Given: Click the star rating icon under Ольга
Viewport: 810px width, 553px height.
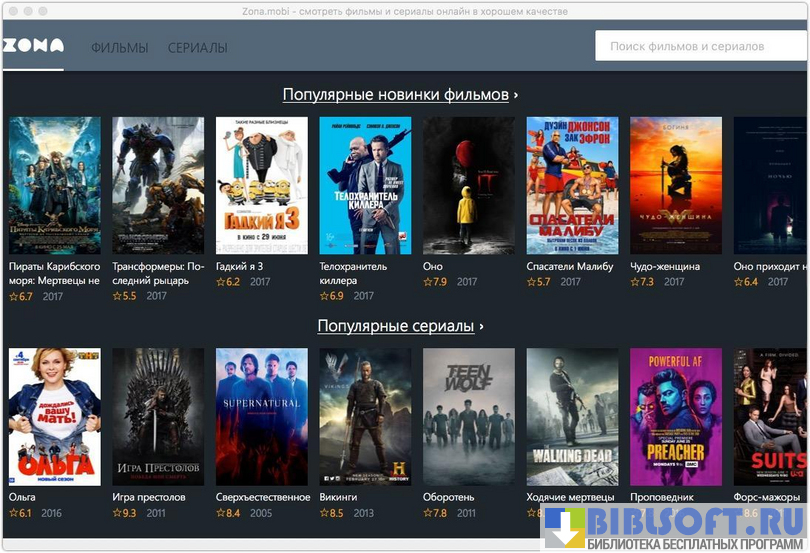Looking at the screenshot, I should [14, 513].
